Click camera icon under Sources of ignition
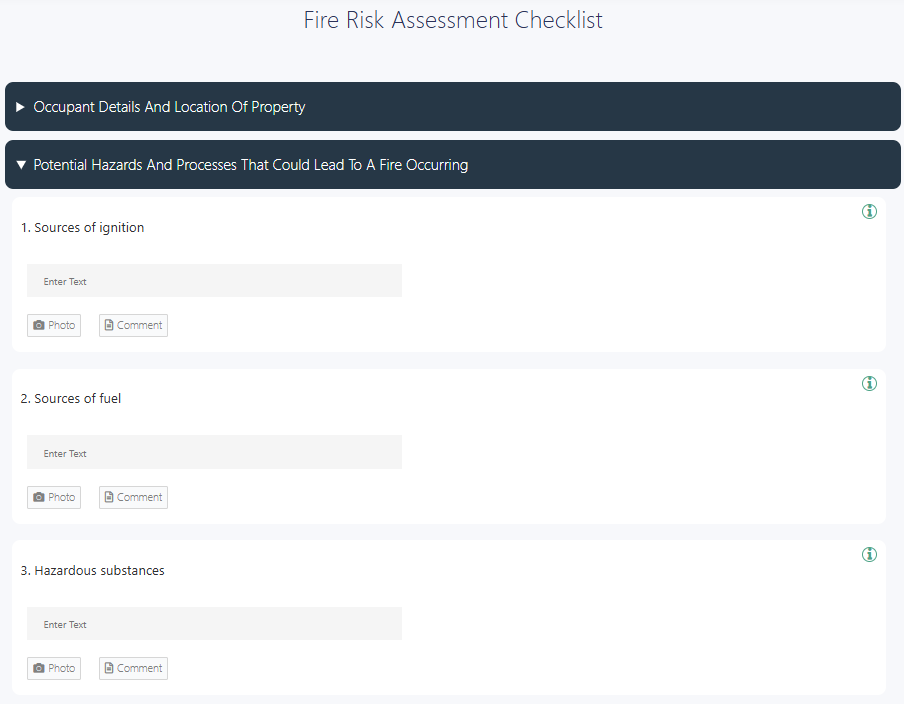This screenshot has width=904, height=704. click(39, 325)
